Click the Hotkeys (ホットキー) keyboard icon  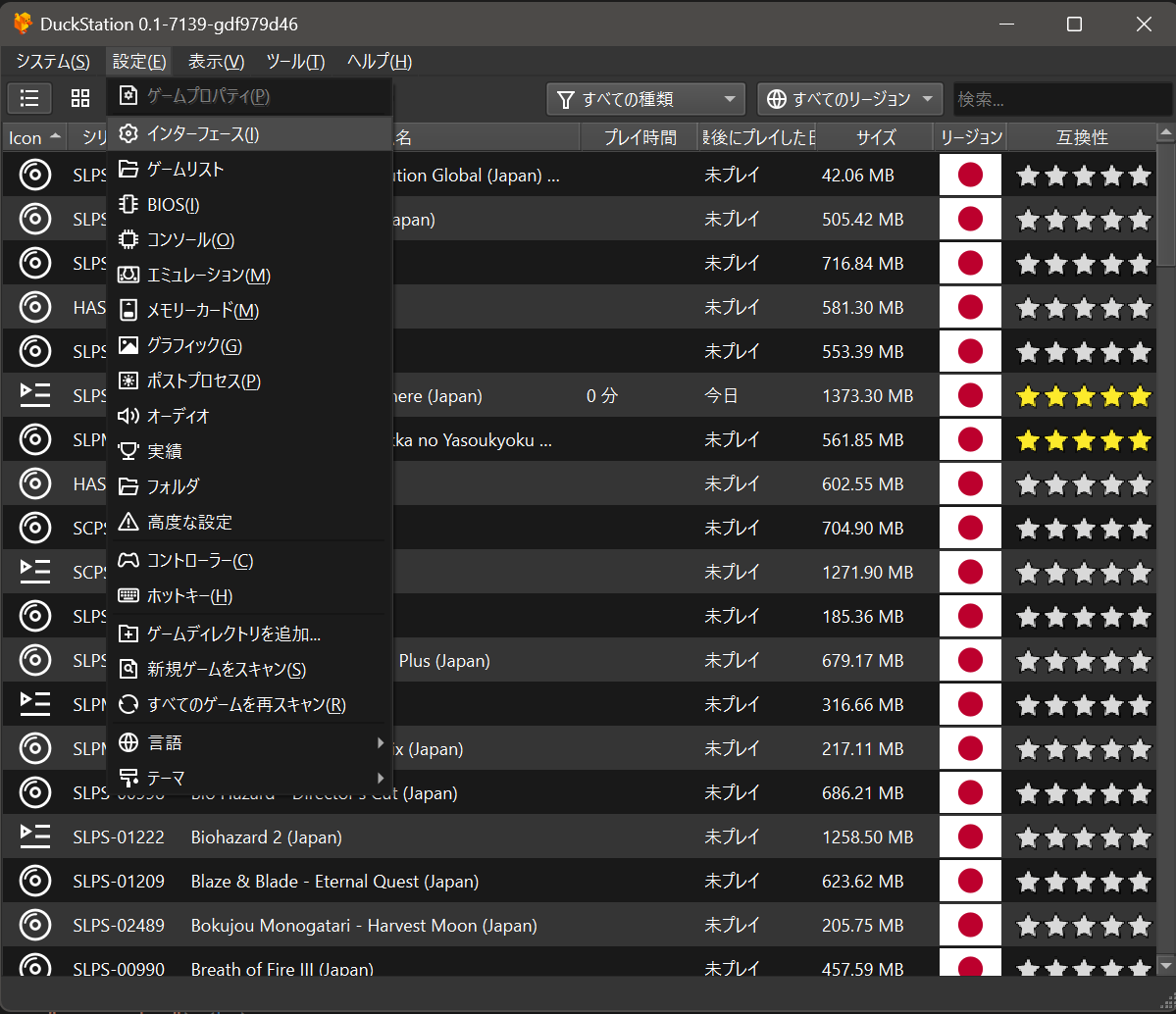tap(128, 595)
